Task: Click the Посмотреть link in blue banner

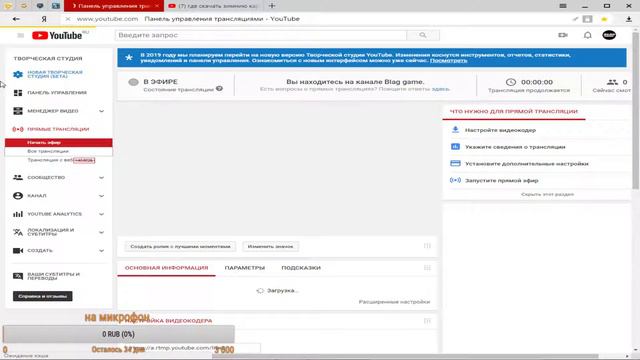Action: pos(448,60)
